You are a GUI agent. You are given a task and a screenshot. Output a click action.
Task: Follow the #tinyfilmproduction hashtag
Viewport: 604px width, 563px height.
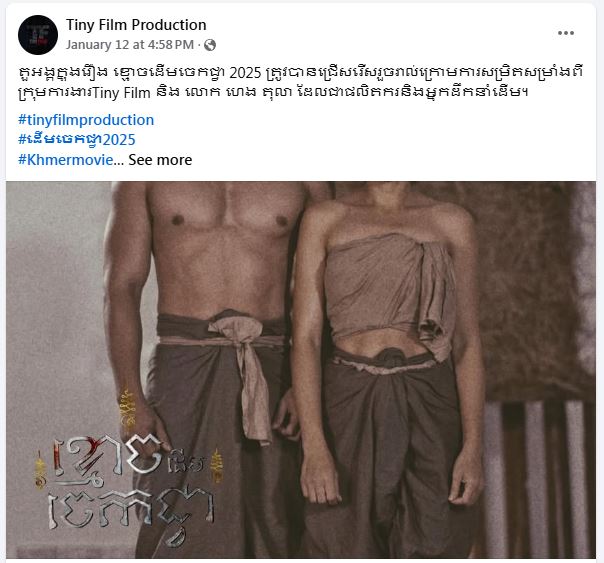(86, 120)
